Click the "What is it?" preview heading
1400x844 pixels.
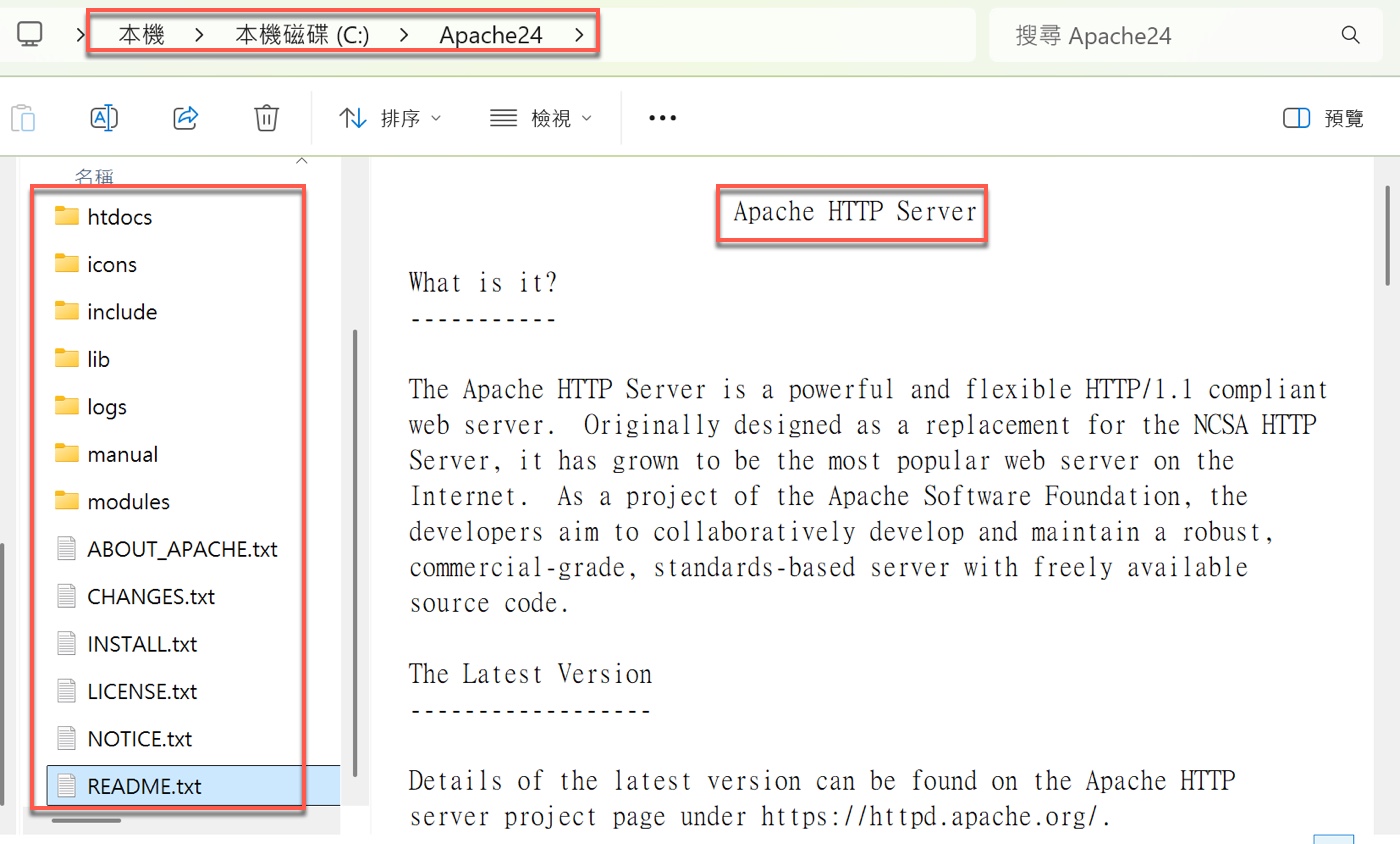click(x=483, y=282)
